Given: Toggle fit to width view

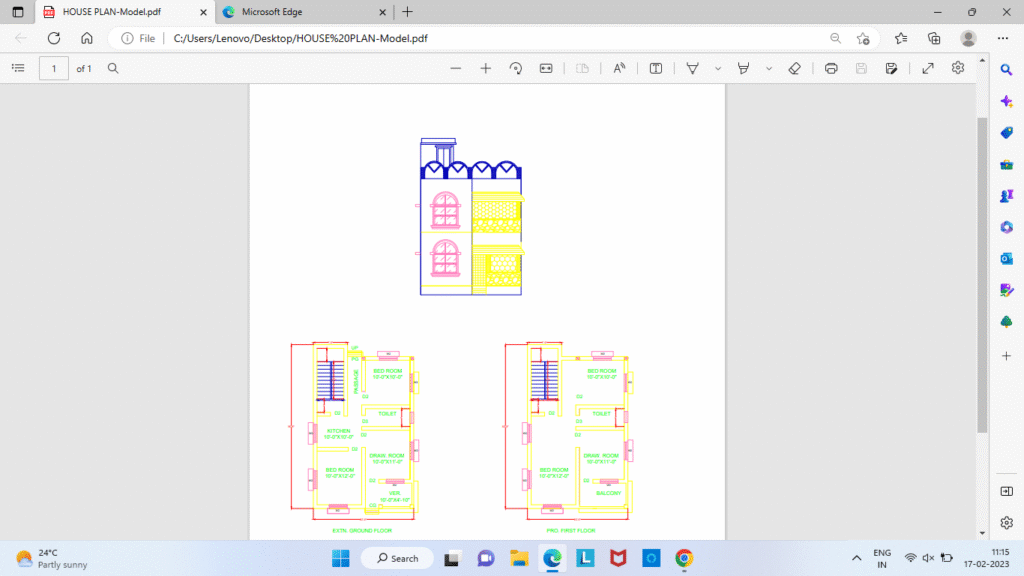Looking at the screenshot, I should 546,68.
